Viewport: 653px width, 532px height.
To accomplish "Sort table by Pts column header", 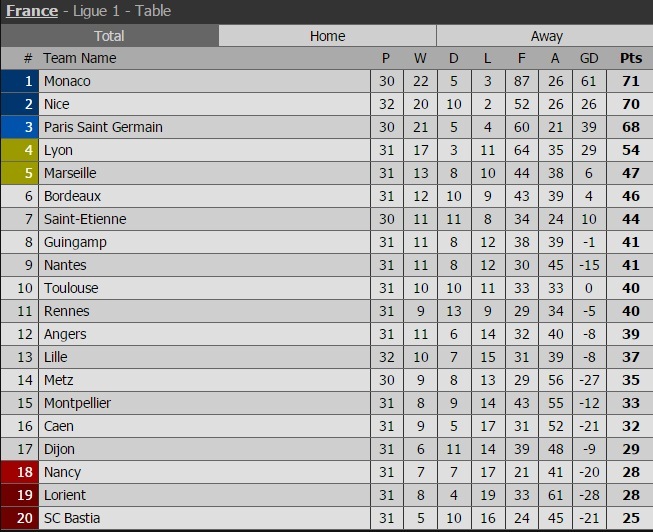I will pyautogui.click(x=630, y=58).
